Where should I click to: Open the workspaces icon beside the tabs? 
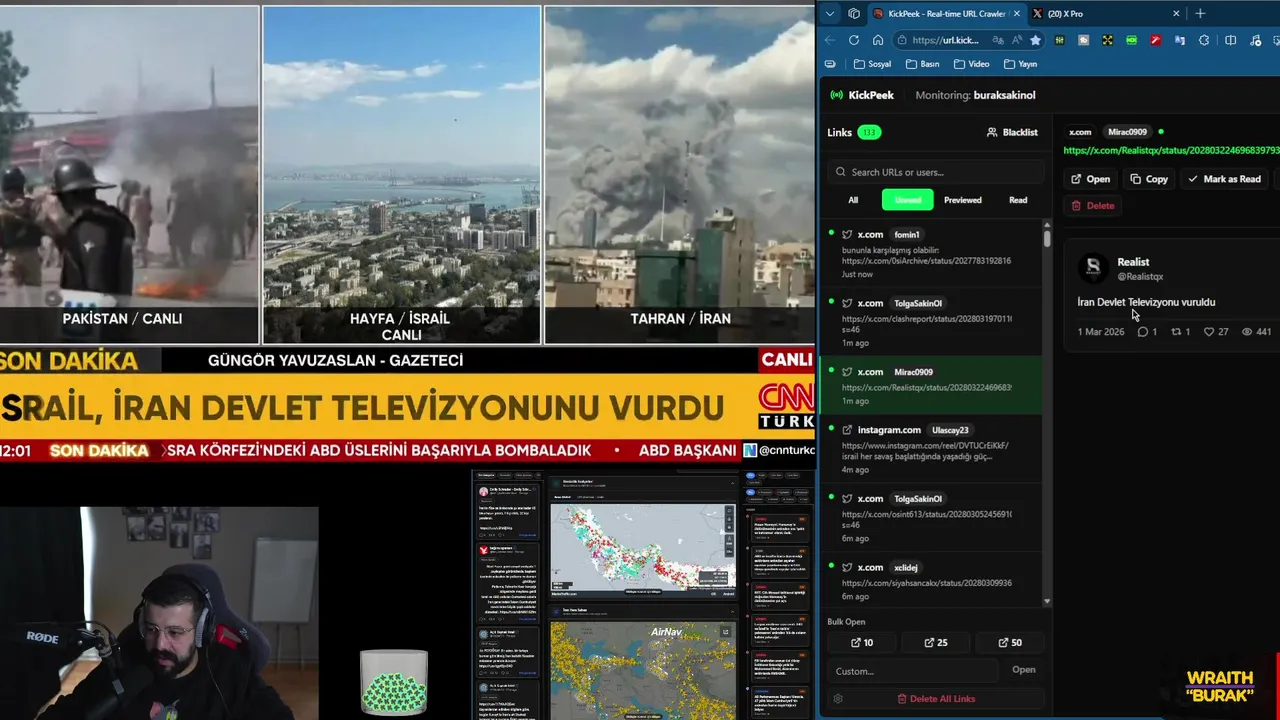pos(854,13)
